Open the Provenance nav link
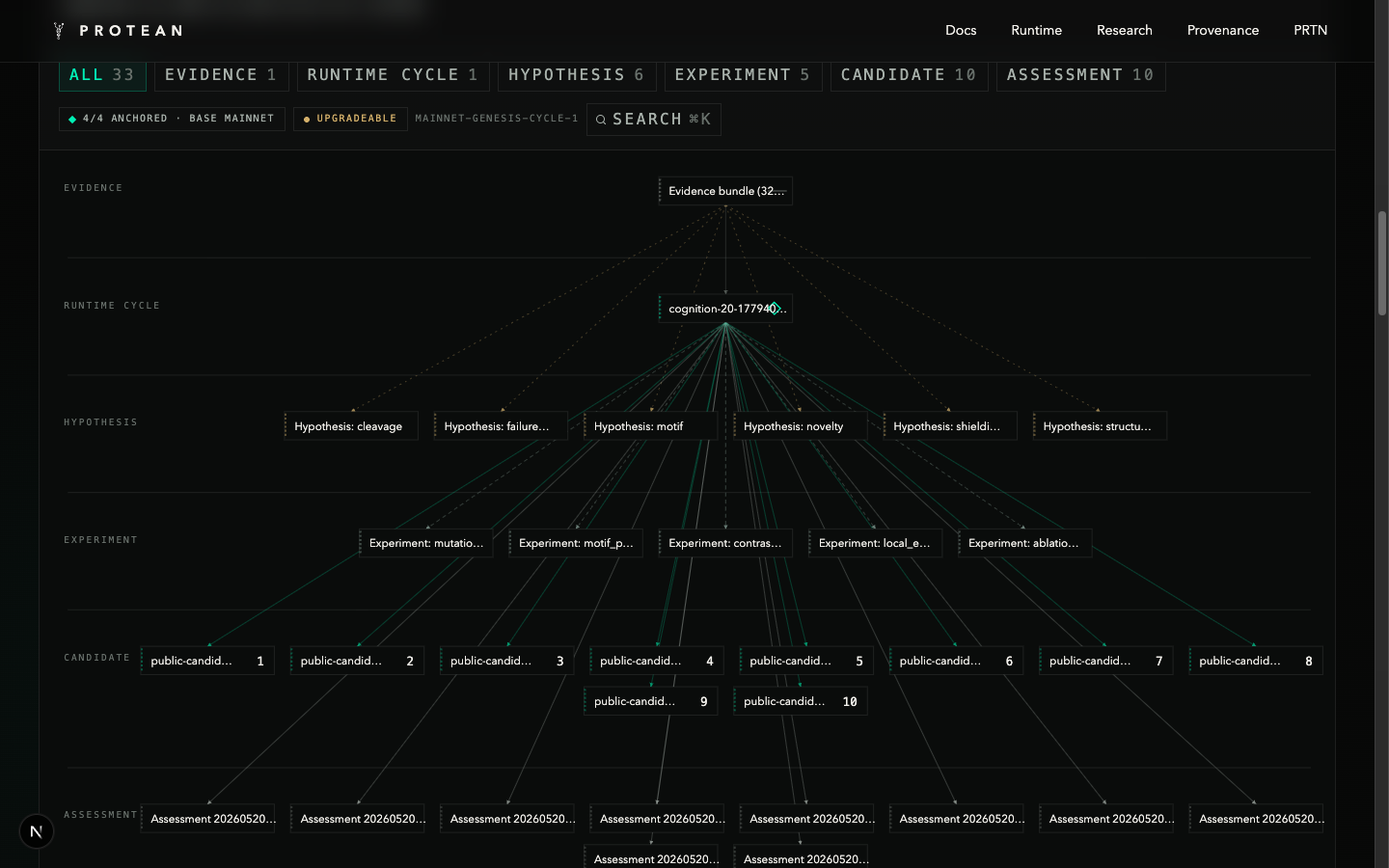1389x868 pixels. point(1223,31)
